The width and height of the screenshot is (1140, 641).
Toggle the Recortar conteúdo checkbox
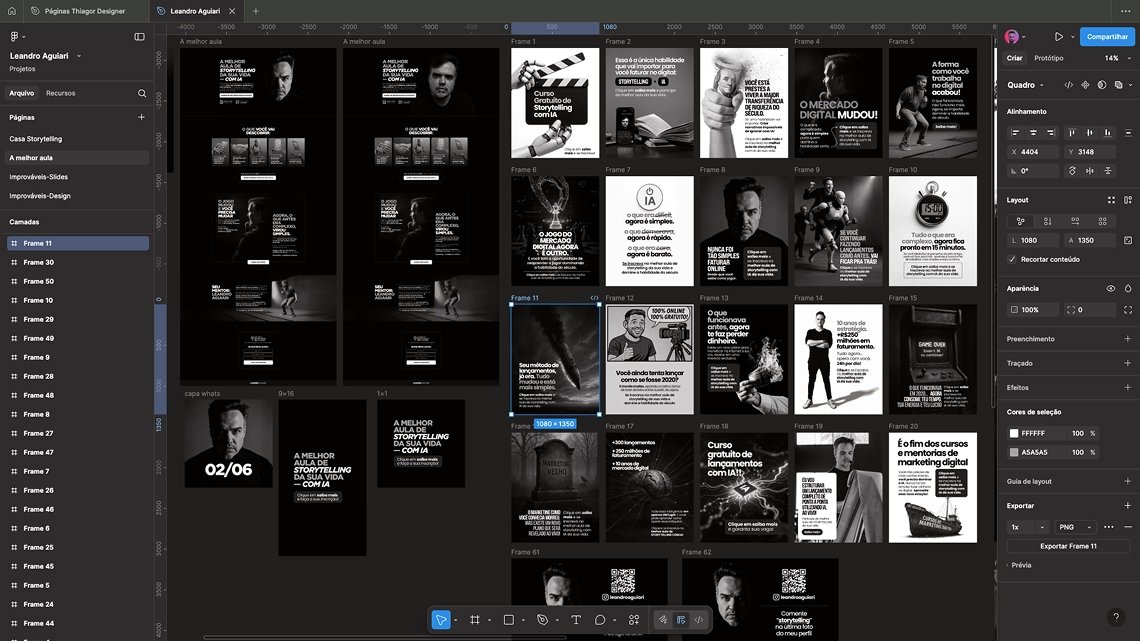point(1012,259)
